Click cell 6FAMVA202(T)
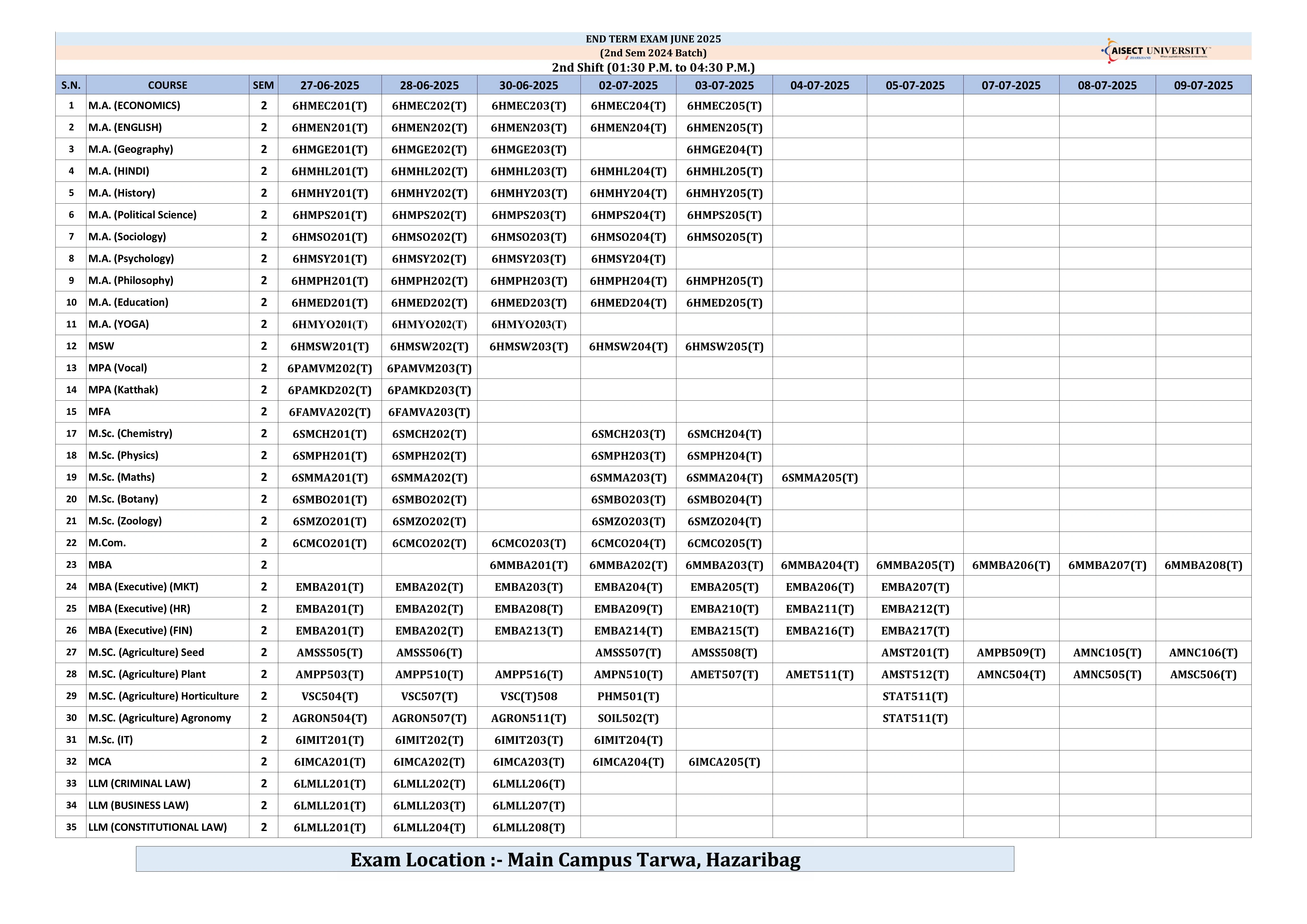1307x924 pixels. tap(330, 412)
